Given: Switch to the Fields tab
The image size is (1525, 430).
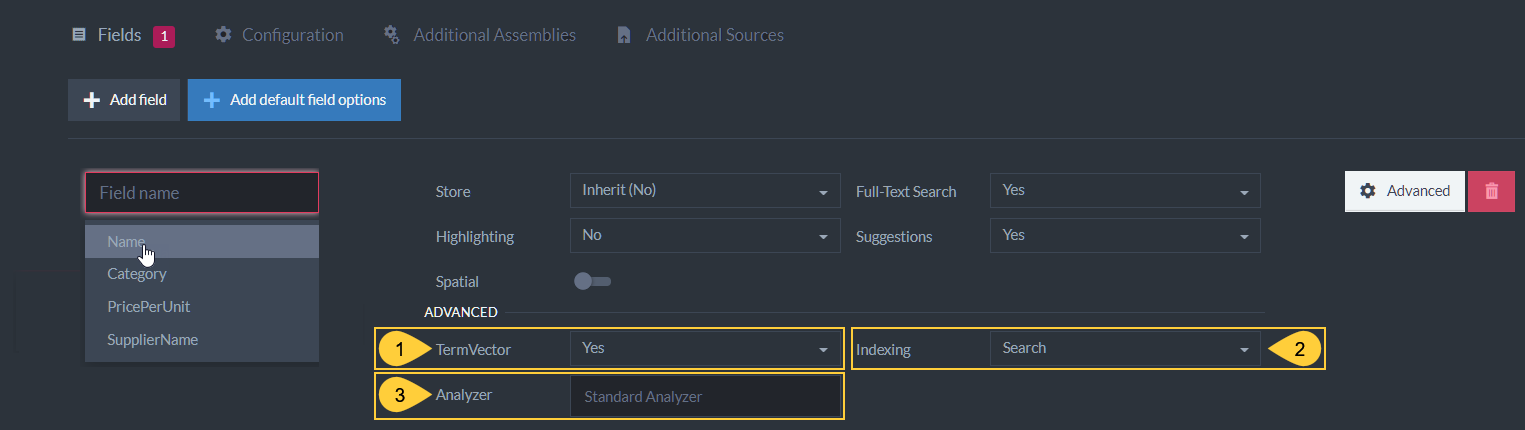Looking at the screenshot, I should [x=122, y=35].
